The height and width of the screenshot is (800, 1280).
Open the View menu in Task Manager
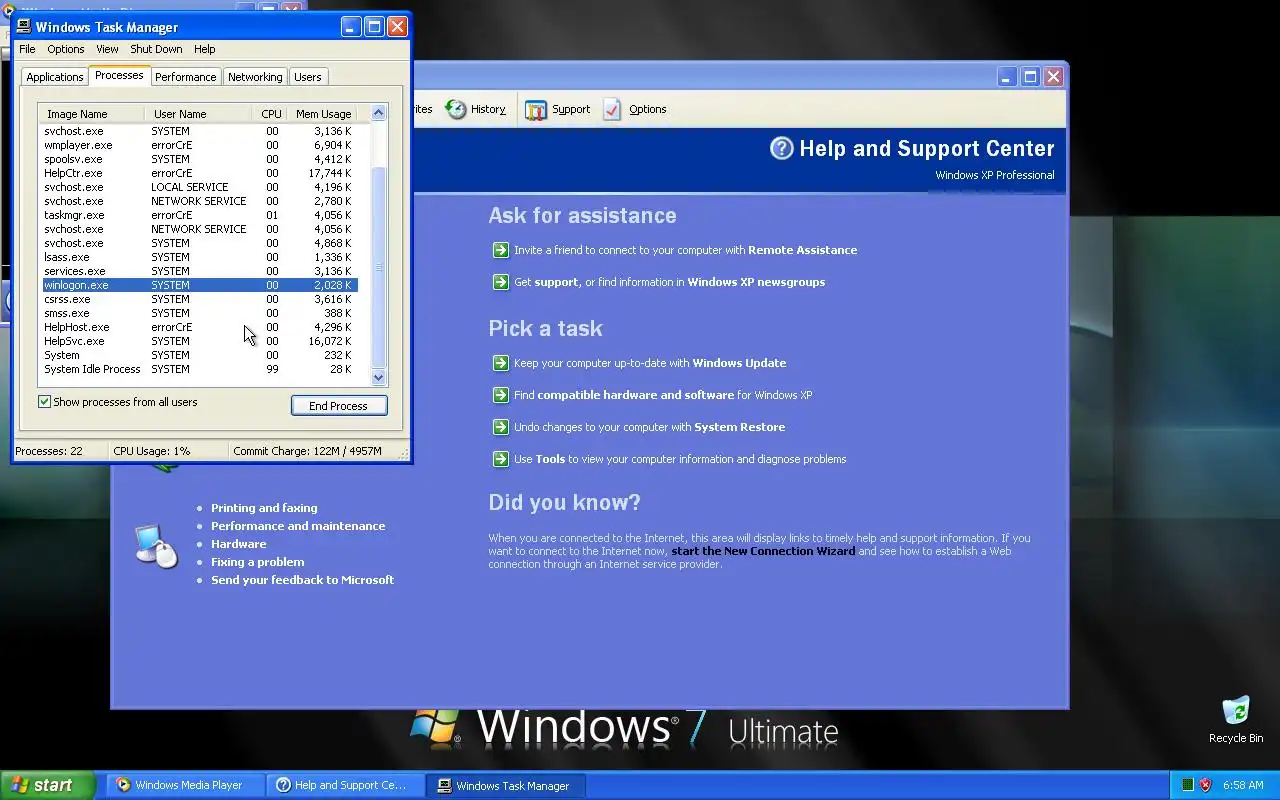point(107,49)
